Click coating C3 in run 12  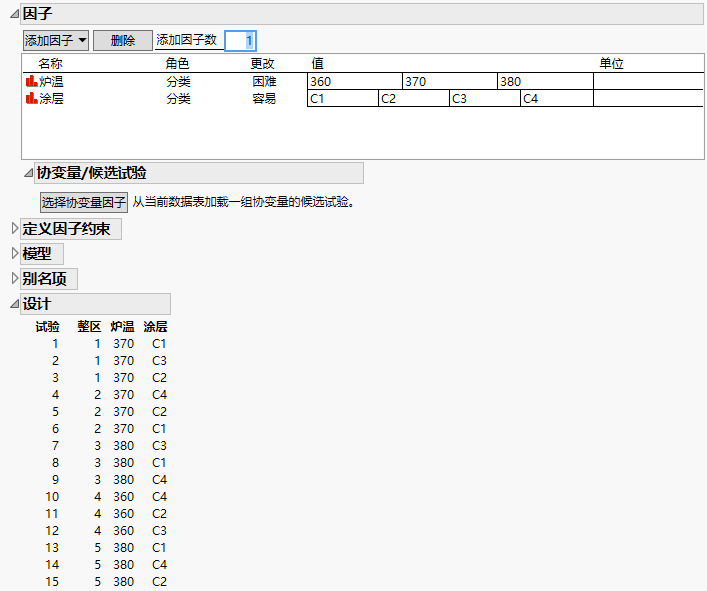[159, 531]
